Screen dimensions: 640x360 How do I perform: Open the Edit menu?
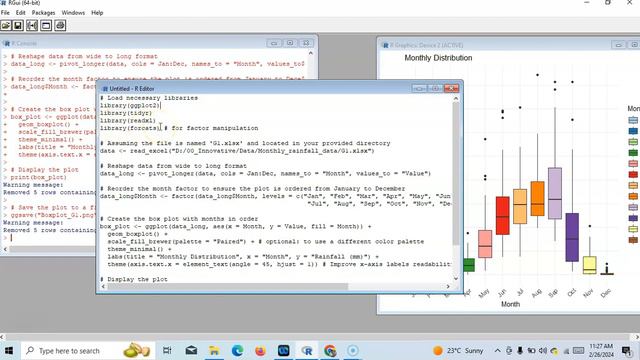point(20,13)
